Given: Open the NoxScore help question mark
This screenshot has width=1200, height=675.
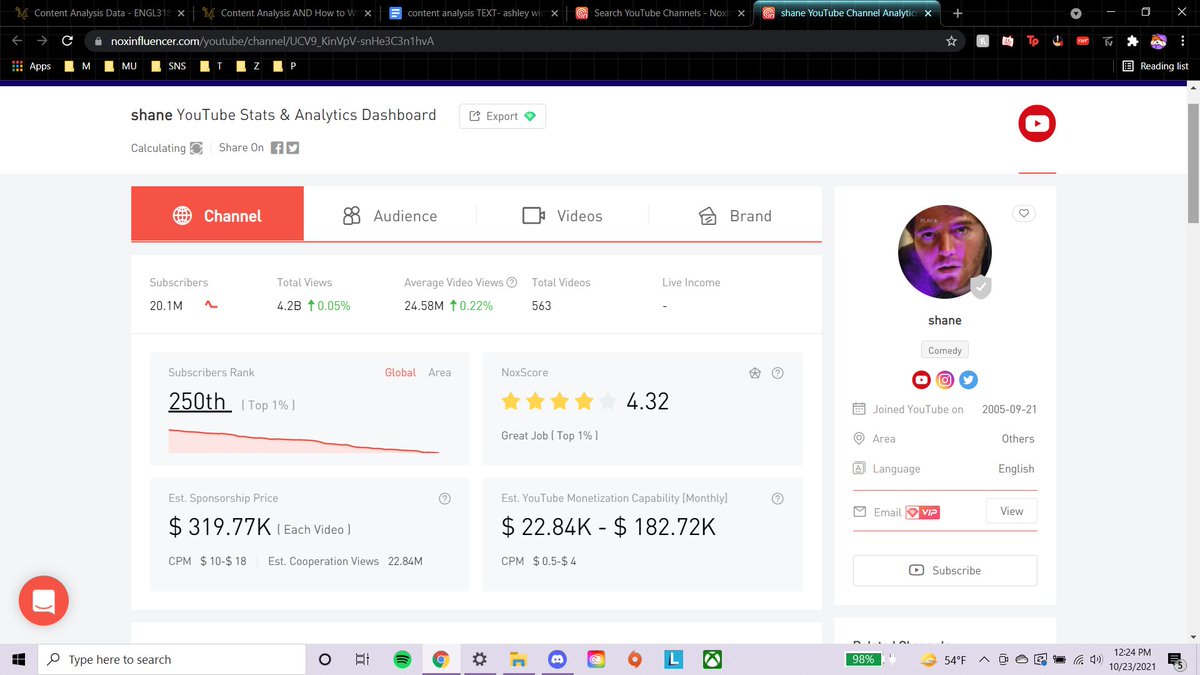Looking at the screenshot, I should 777,373.
